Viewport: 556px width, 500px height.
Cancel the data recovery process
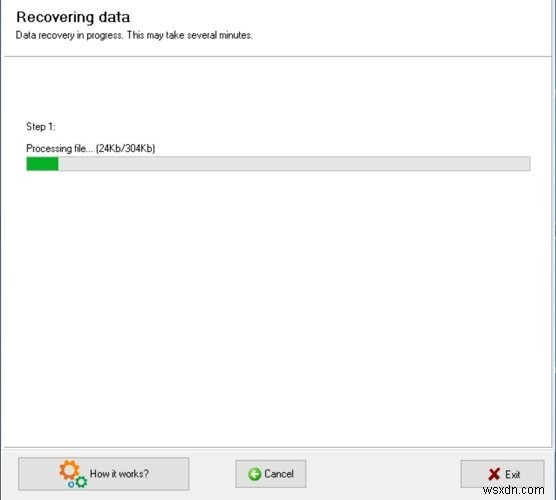(271, 474)
